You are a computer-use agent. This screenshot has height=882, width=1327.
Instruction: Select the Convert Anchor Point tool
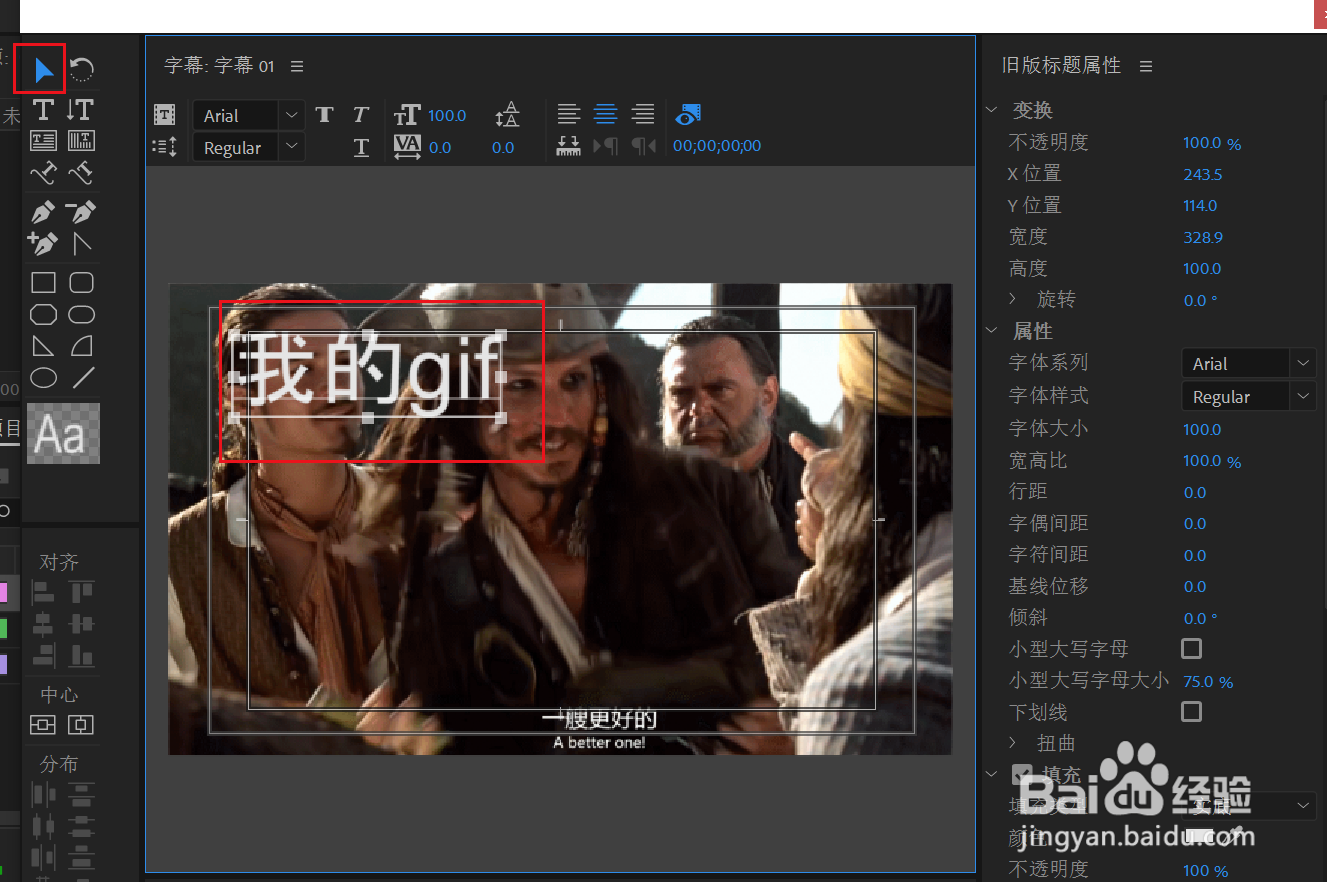pyautogui.click(x=81, y=243)
